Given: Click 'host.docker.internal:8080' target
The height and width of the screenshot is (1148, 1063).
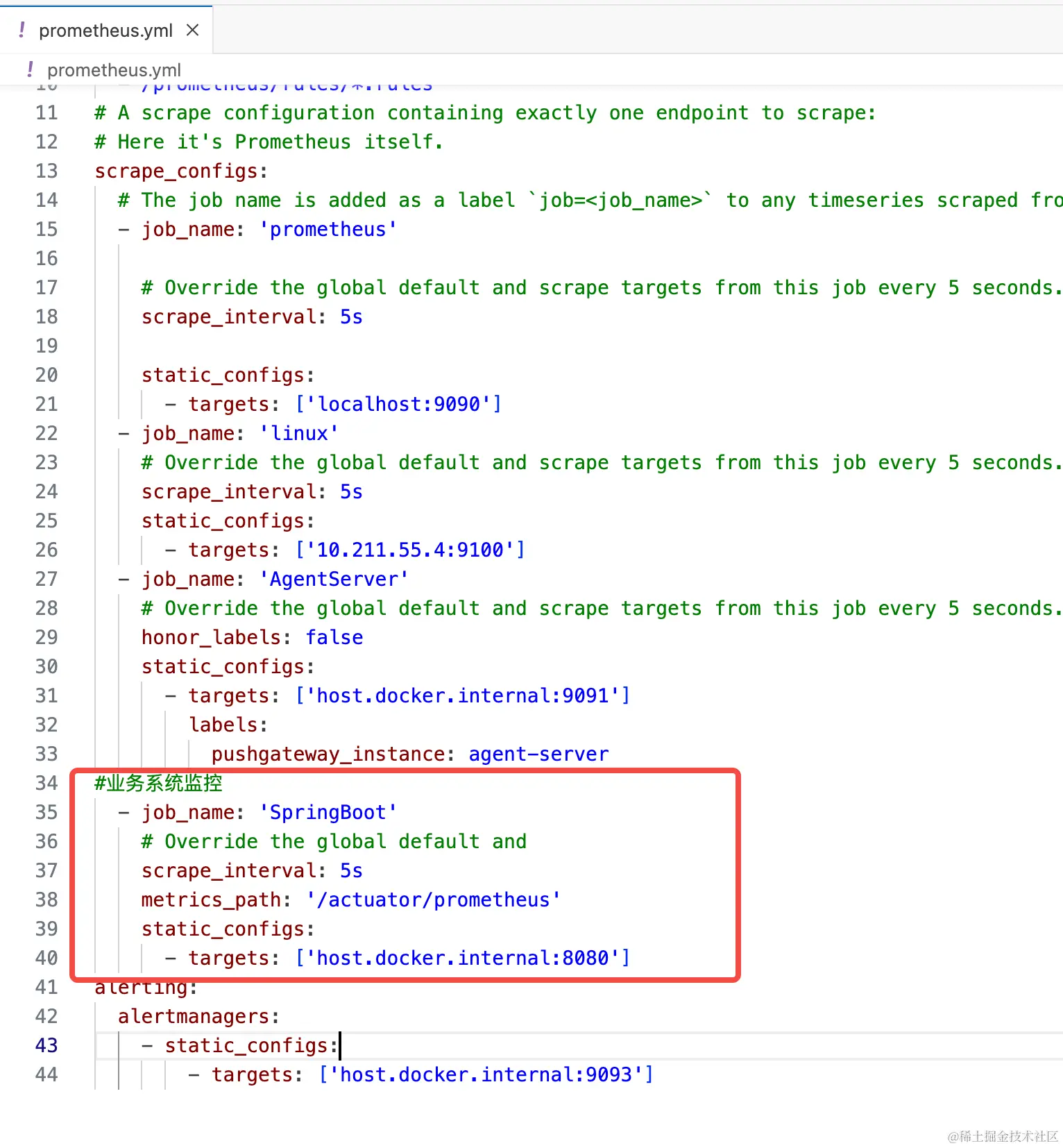Looking at the screenshot, I should coord(463,958).
